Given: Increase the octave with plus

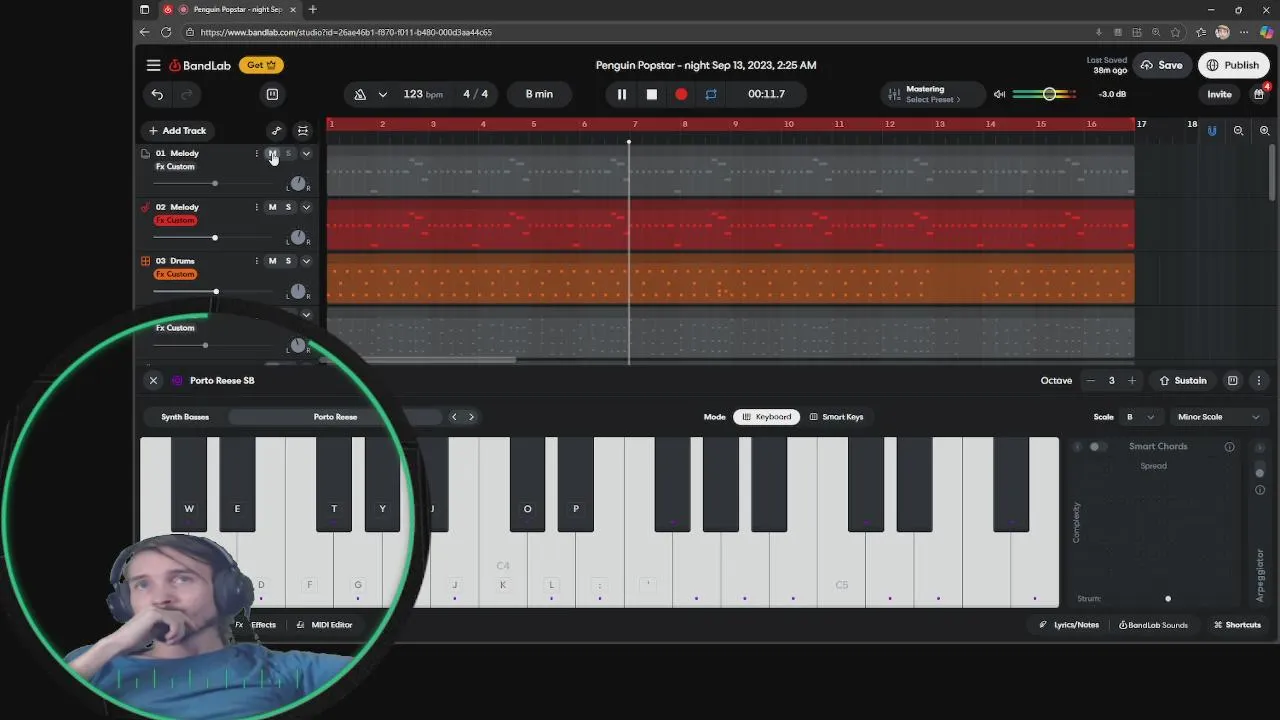Looking at the screenshot, I should [1132, 380].
